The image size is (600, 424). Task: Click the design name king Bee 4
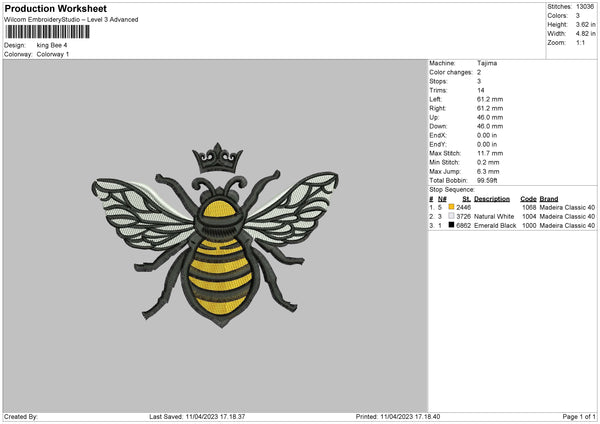coord(52,45)
